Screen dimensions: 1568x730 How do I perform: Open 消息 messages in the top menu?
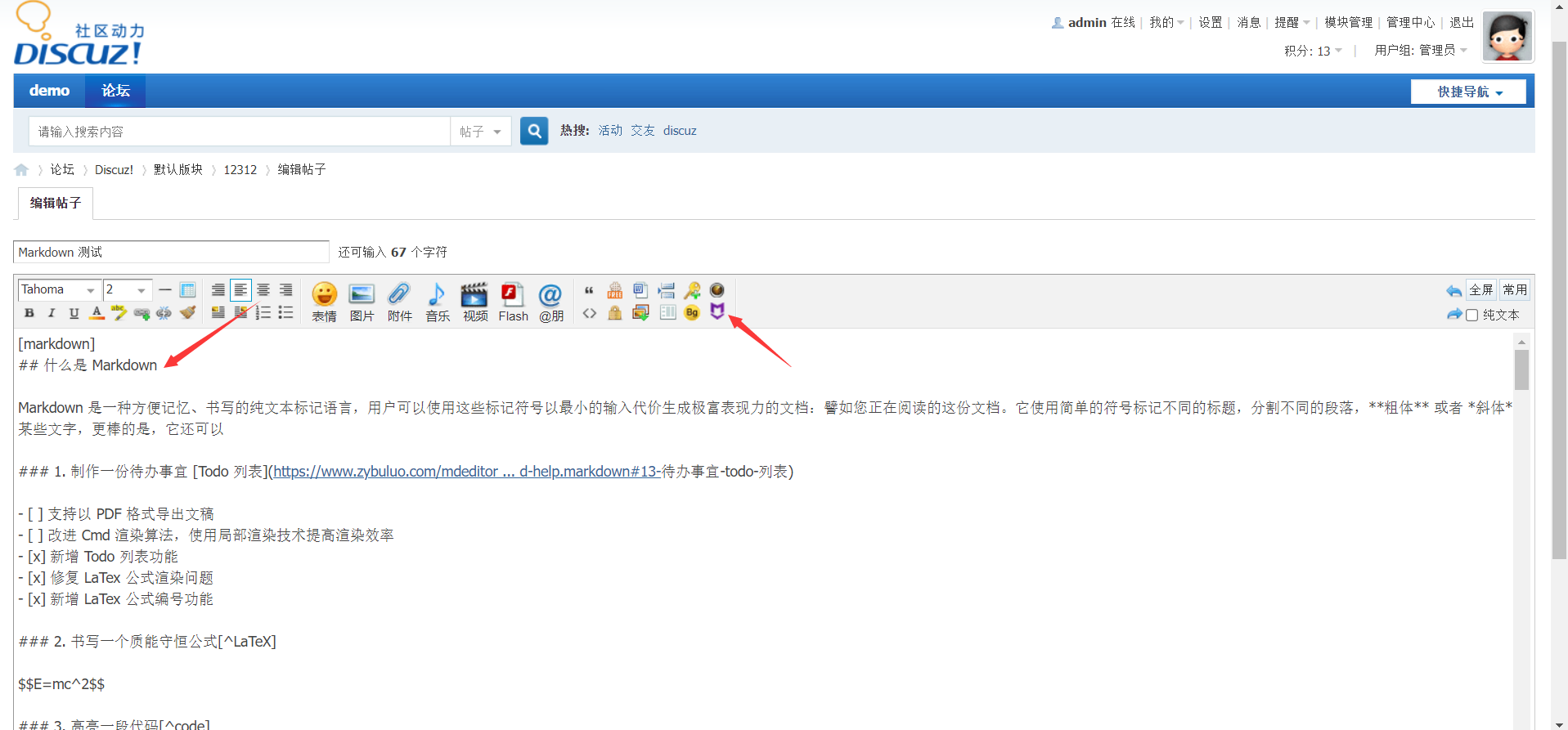point(1249,23)
